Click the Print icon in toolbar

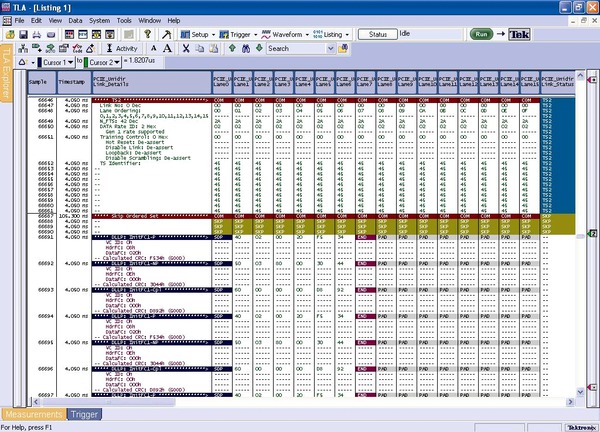tap(35, 34)
